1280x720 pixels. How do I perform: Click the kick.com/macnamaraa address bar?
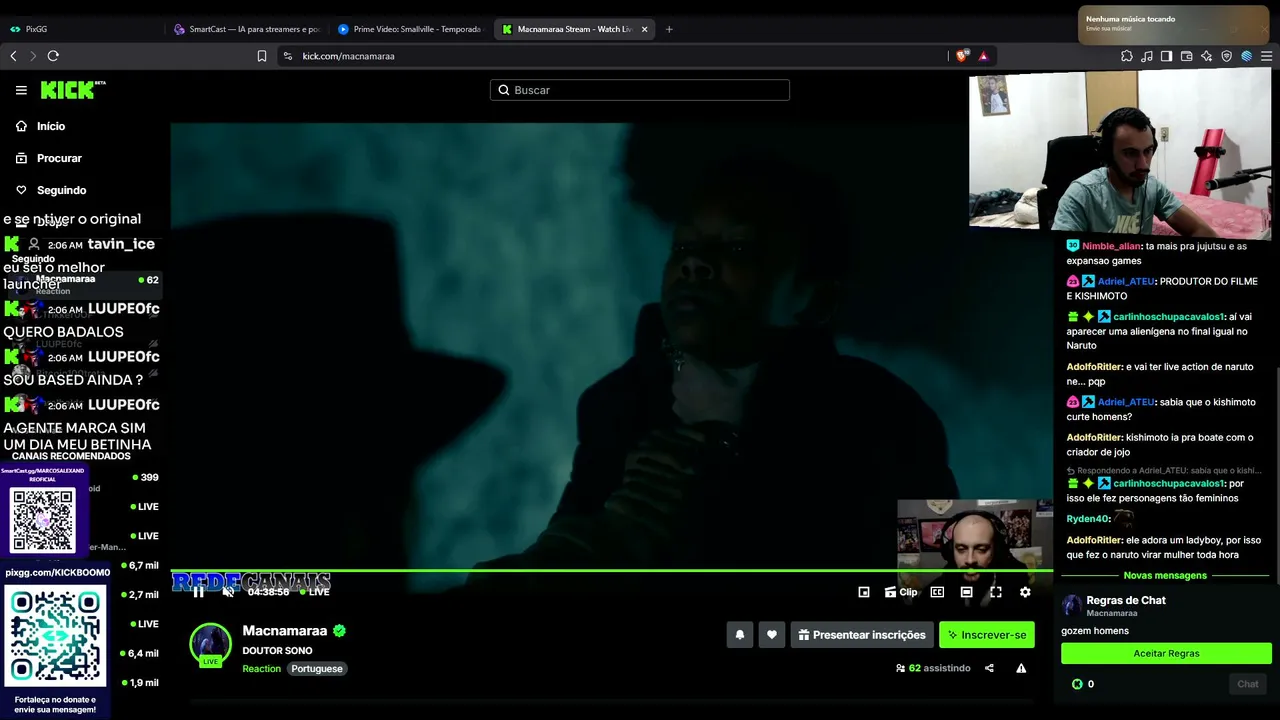[x=612, y=56]
